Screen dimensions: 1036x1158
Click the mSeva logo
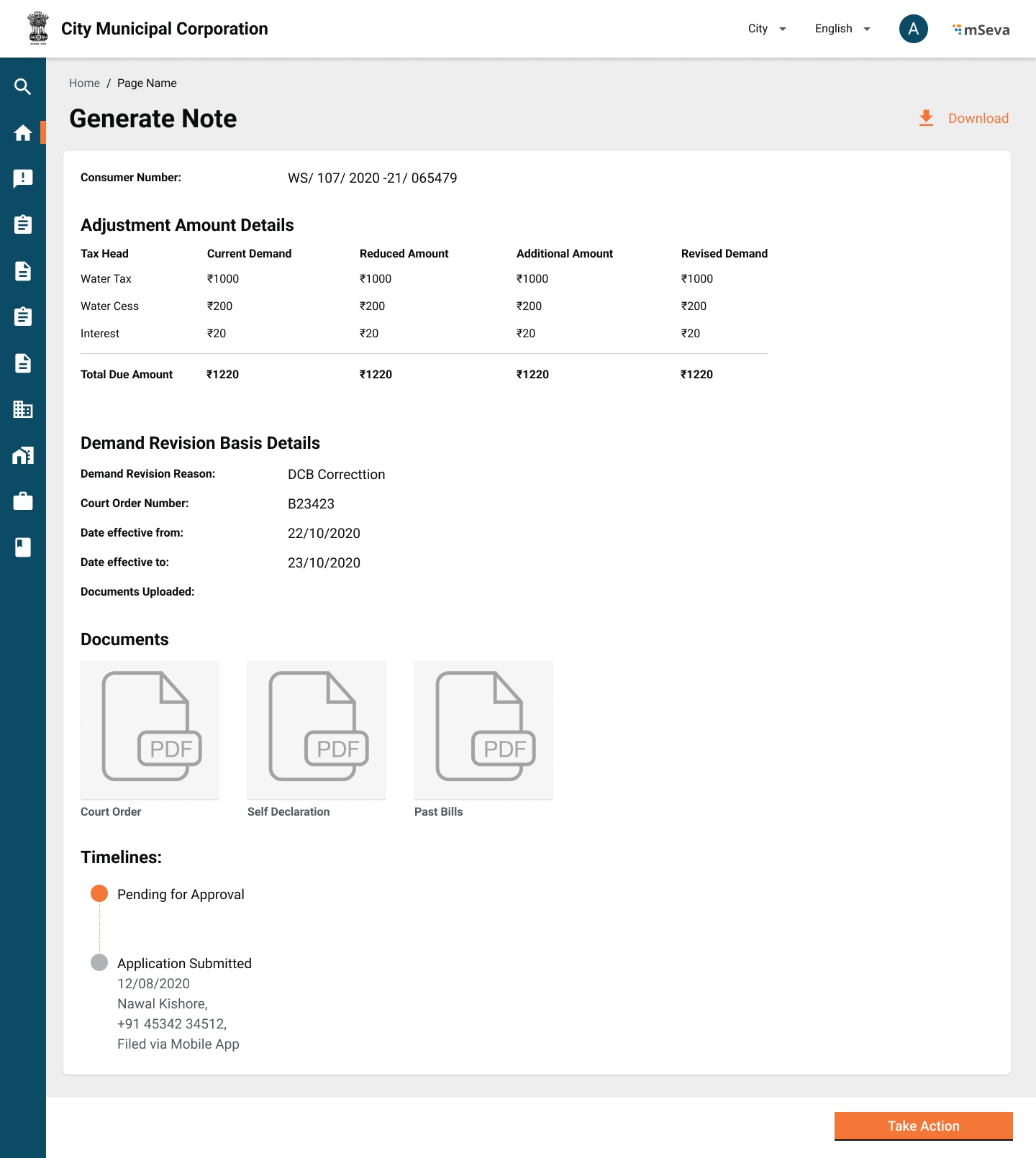tap(981, 29)
